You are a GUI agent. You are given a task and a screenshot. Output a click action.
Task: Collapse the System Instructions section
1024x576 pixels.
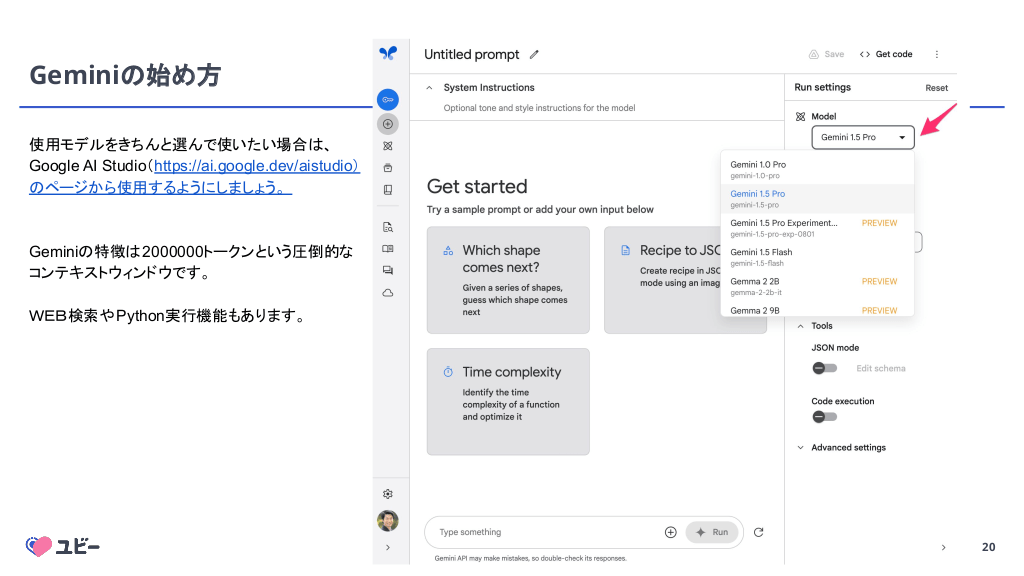pyautogui.click(x=429, y=88)
